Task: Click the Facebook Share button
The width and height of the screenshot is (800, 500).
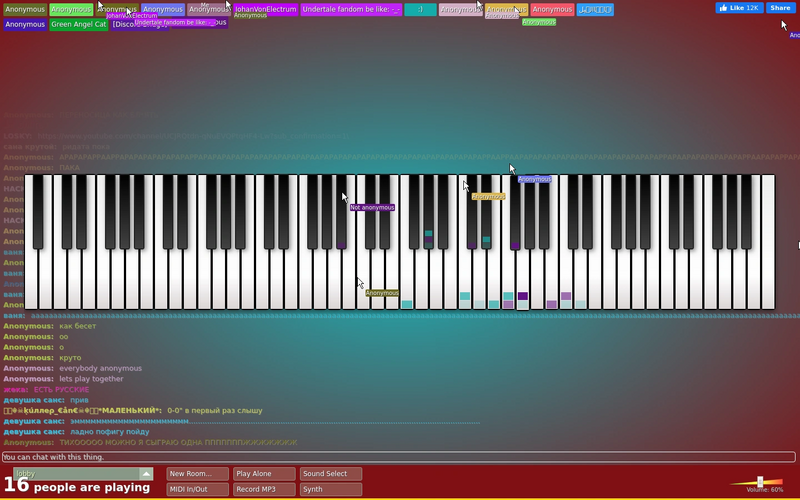Action: [x=780, y=8]
